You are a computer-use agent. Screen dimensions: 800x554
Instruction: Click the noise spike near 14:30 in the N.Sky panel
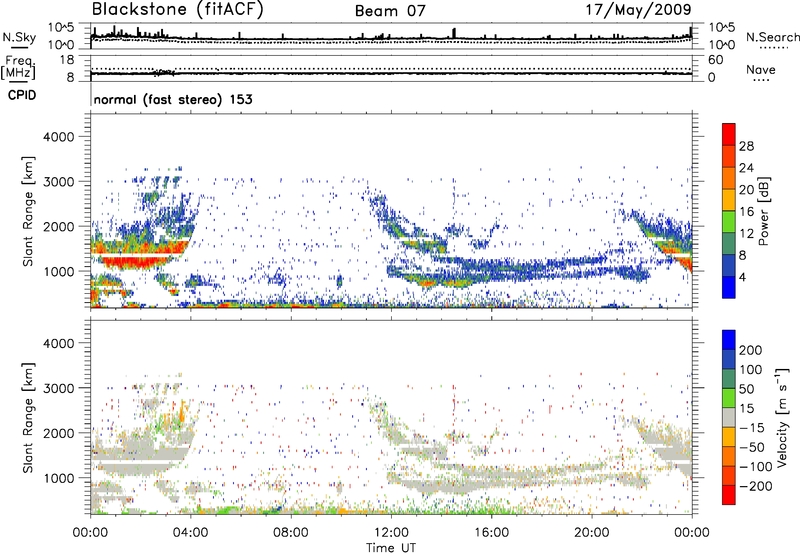(x=454, y=33)
